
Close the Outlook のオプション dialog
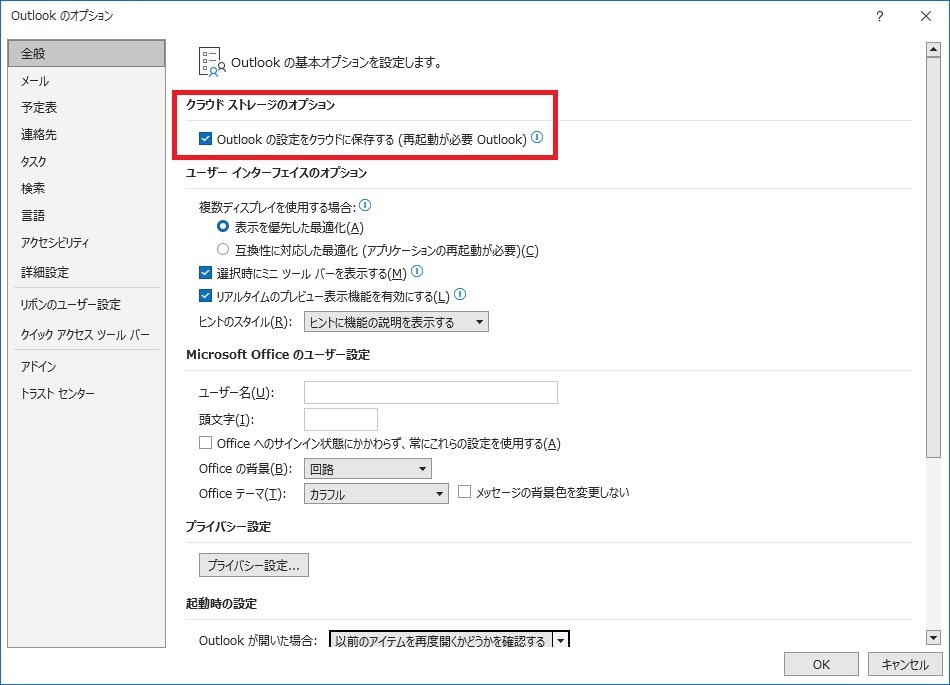point(926,16)
